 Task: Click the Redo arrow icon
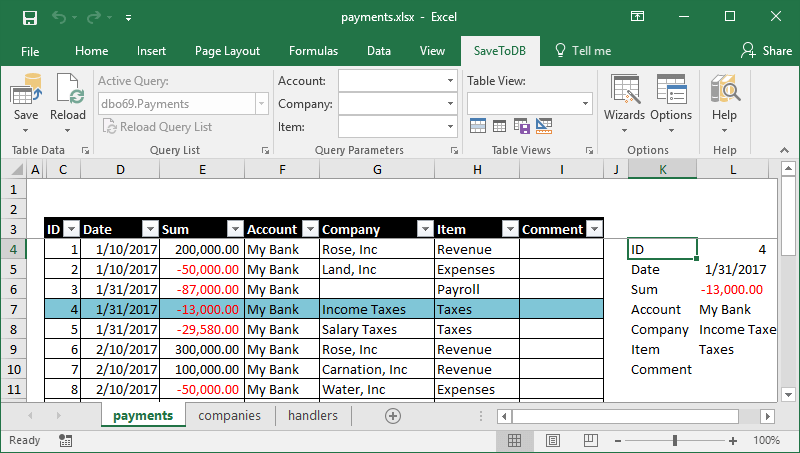tap(94, 18)
